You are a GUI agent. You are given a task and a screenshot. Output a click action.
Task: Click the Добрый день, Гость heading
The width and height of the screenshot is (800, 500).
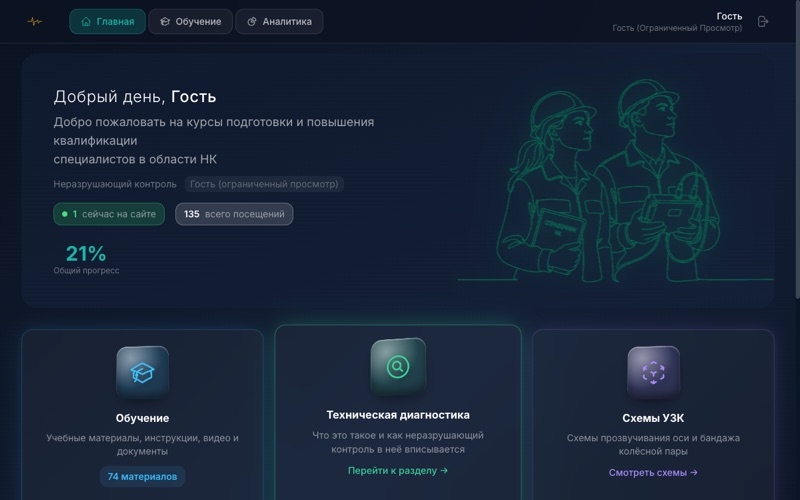[x=135, y=96]
